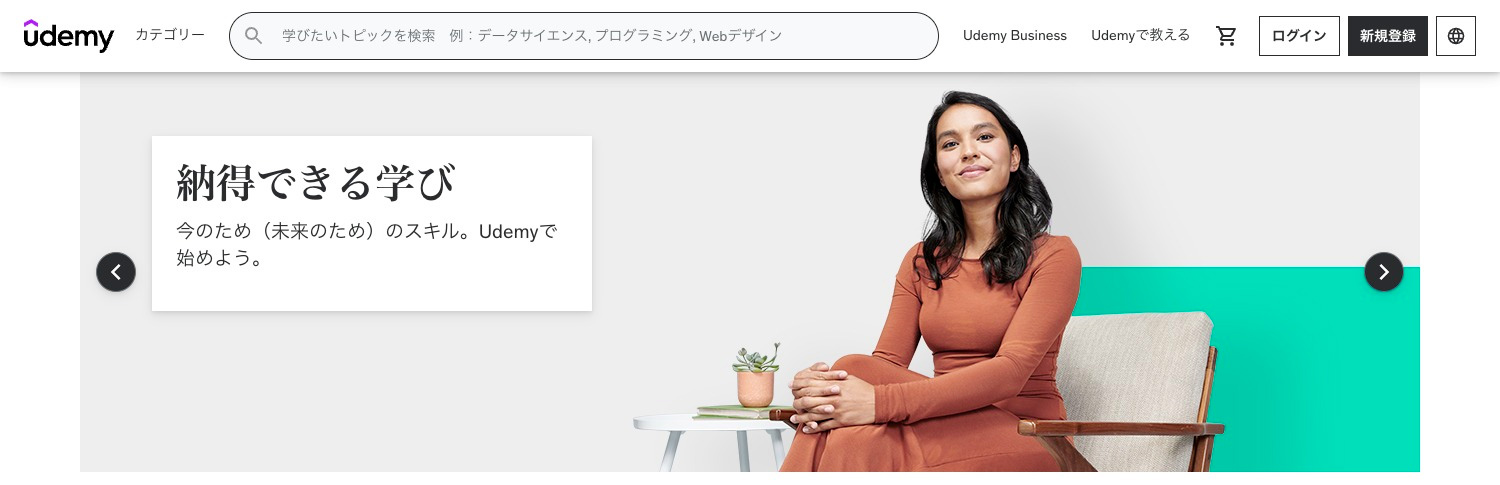Image resolution: width=1500 pixels, height=485 pixels.
Task: Click the hero banner description text
Action: 366,245
